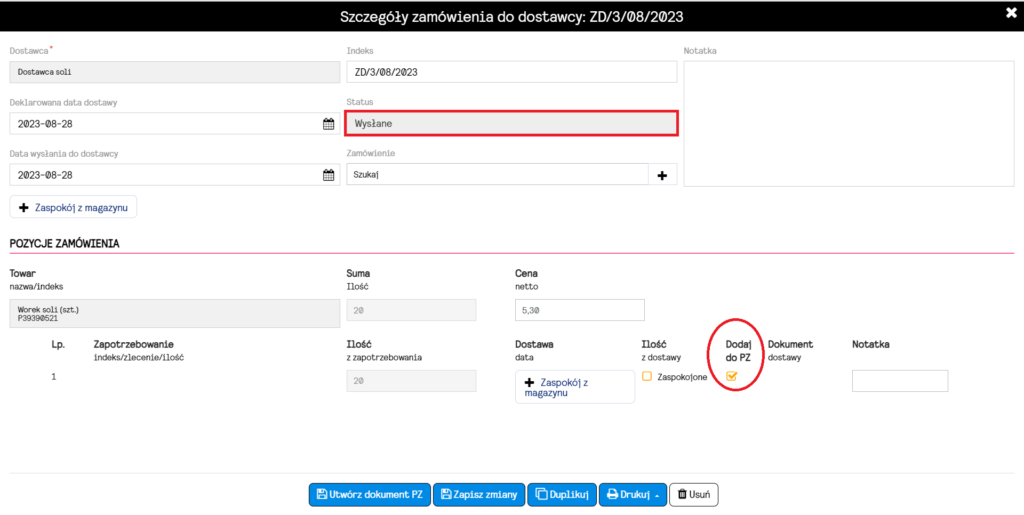Viewport: 1024px width, 515px height.
Task: Delete the order with Usuń
Action: pyautogui.click(x=694, y=495)
